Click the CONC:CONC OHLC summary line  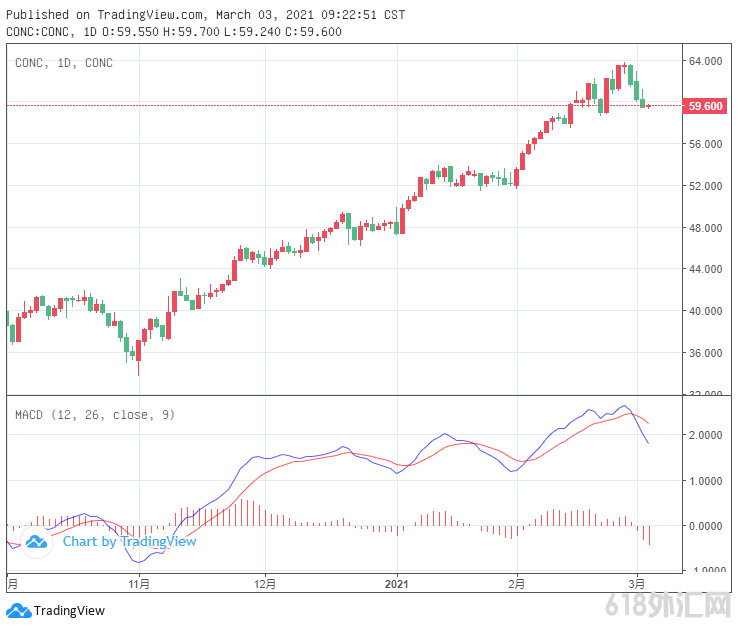tap(174, 31)
